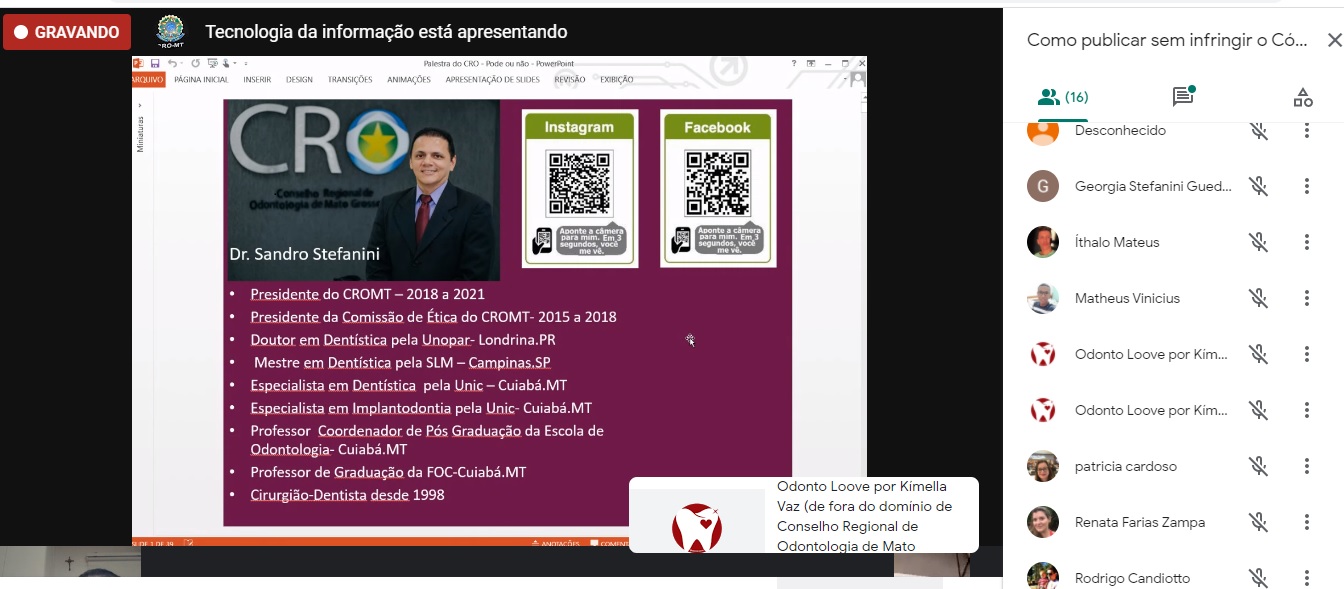1344x589 pixels.
Task: Click the CRO-MT logo beside presenter name
Action: point(171,32)
